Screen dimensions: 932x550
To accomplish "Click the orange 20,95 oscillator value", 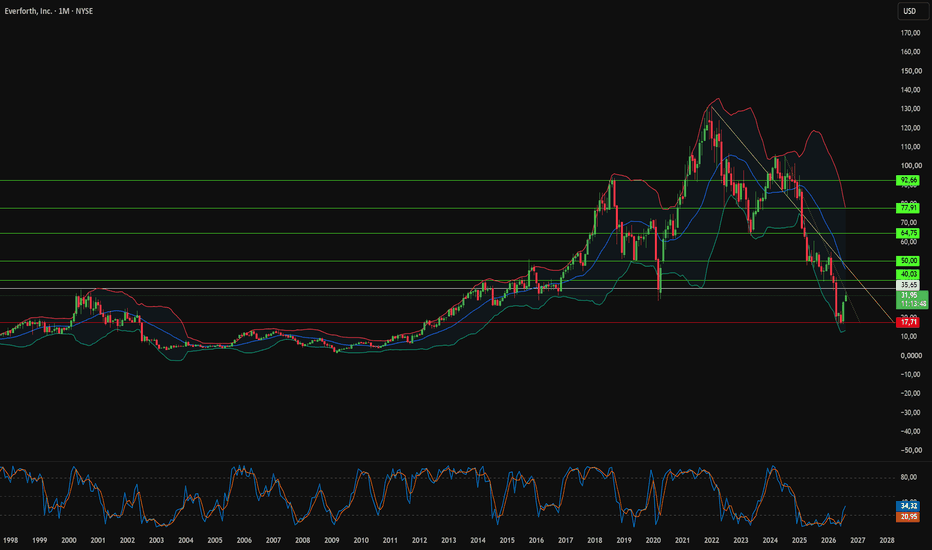I will point(908,517).
